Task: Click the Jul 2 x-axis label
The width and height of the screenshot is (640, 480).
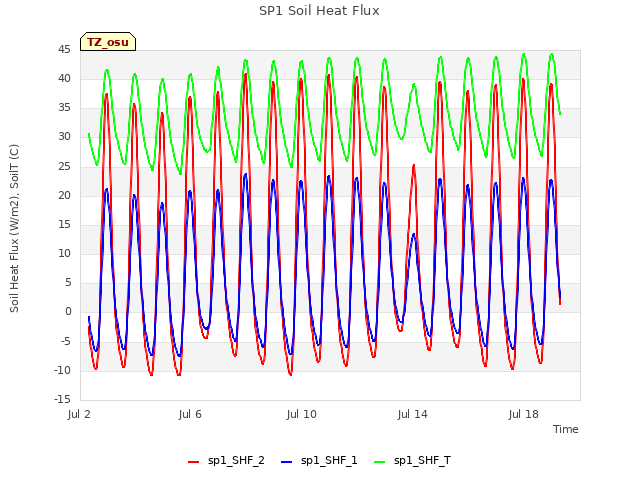Action: 79,414
